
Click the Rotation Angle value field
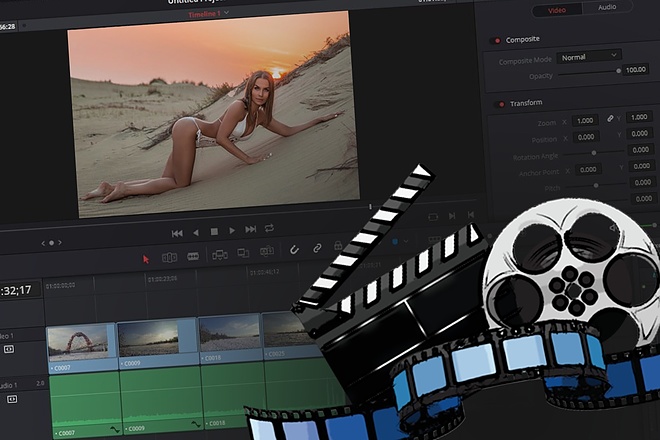click(x=641, y=150)
